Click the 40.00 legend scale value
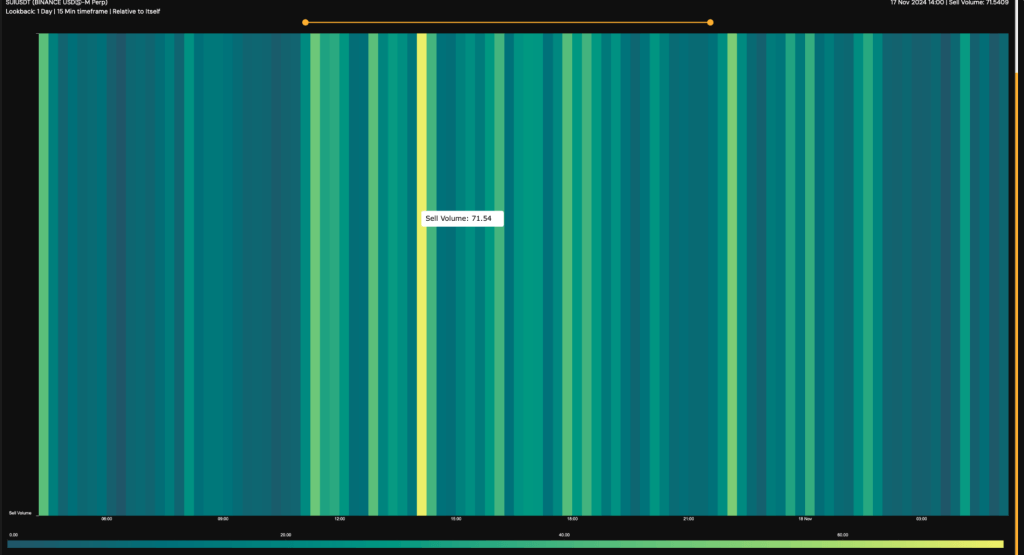 tap(564, 535)
